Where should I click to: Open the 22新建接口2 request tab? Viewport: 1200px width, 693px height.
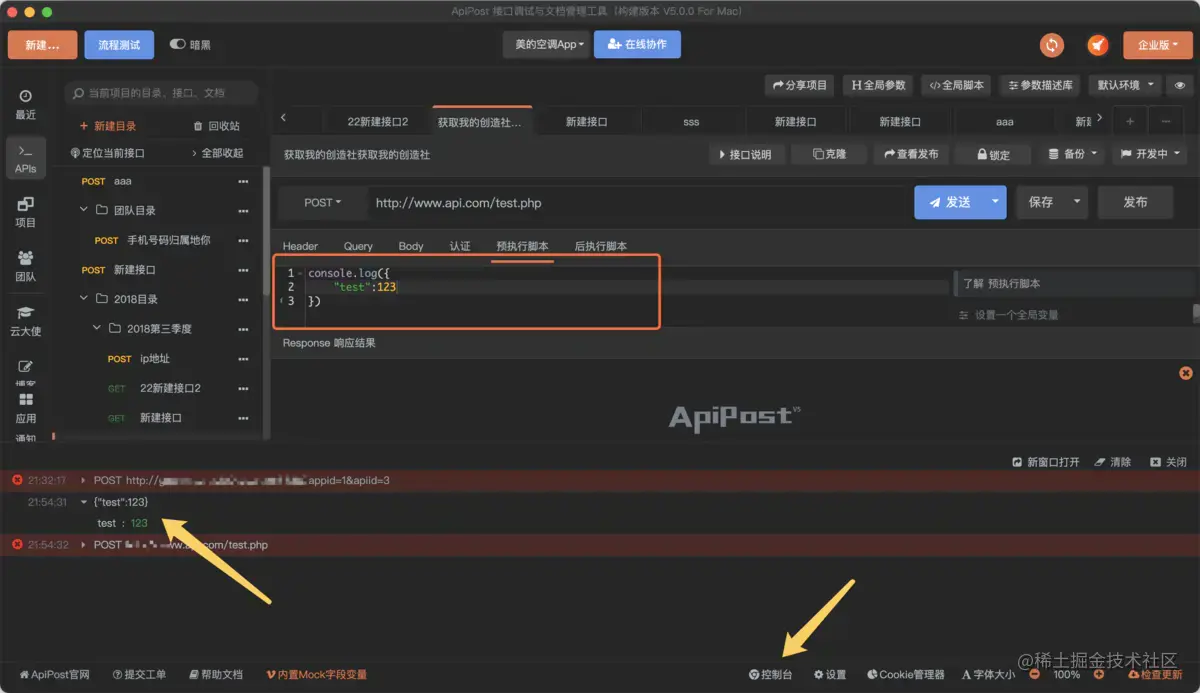point(378,121)
